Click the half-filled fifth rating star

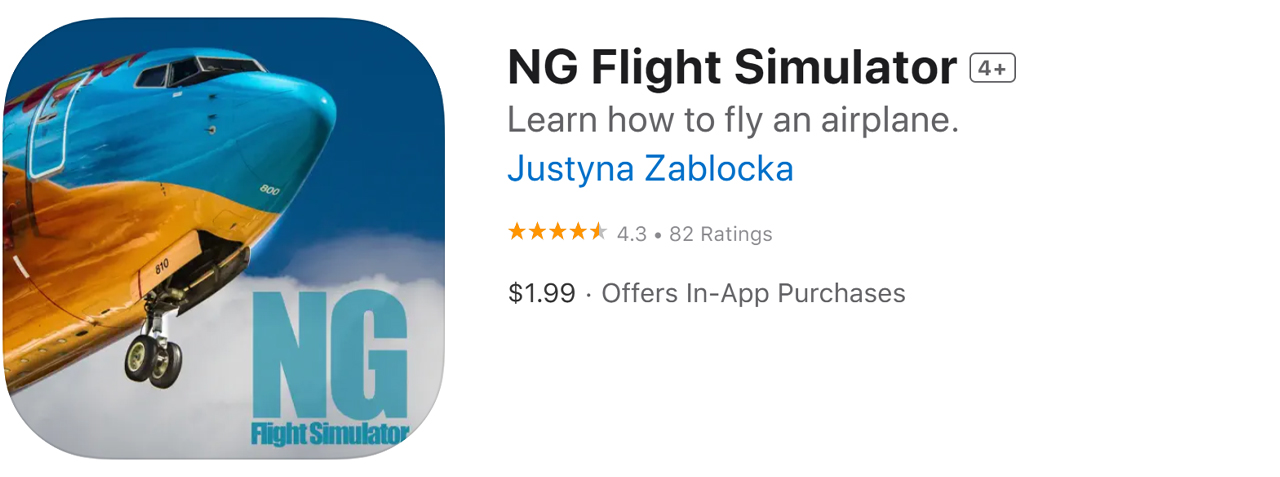[598, 233]
